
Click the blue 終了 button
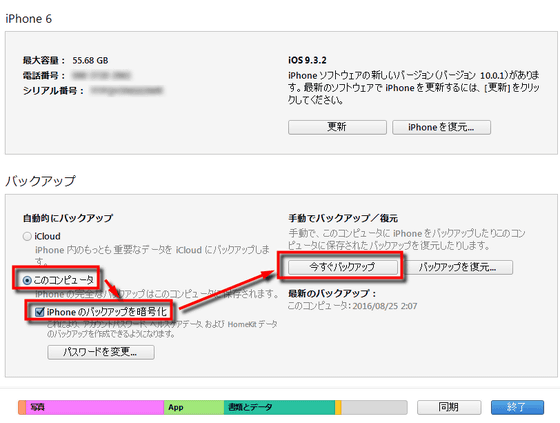click(517, 407)
